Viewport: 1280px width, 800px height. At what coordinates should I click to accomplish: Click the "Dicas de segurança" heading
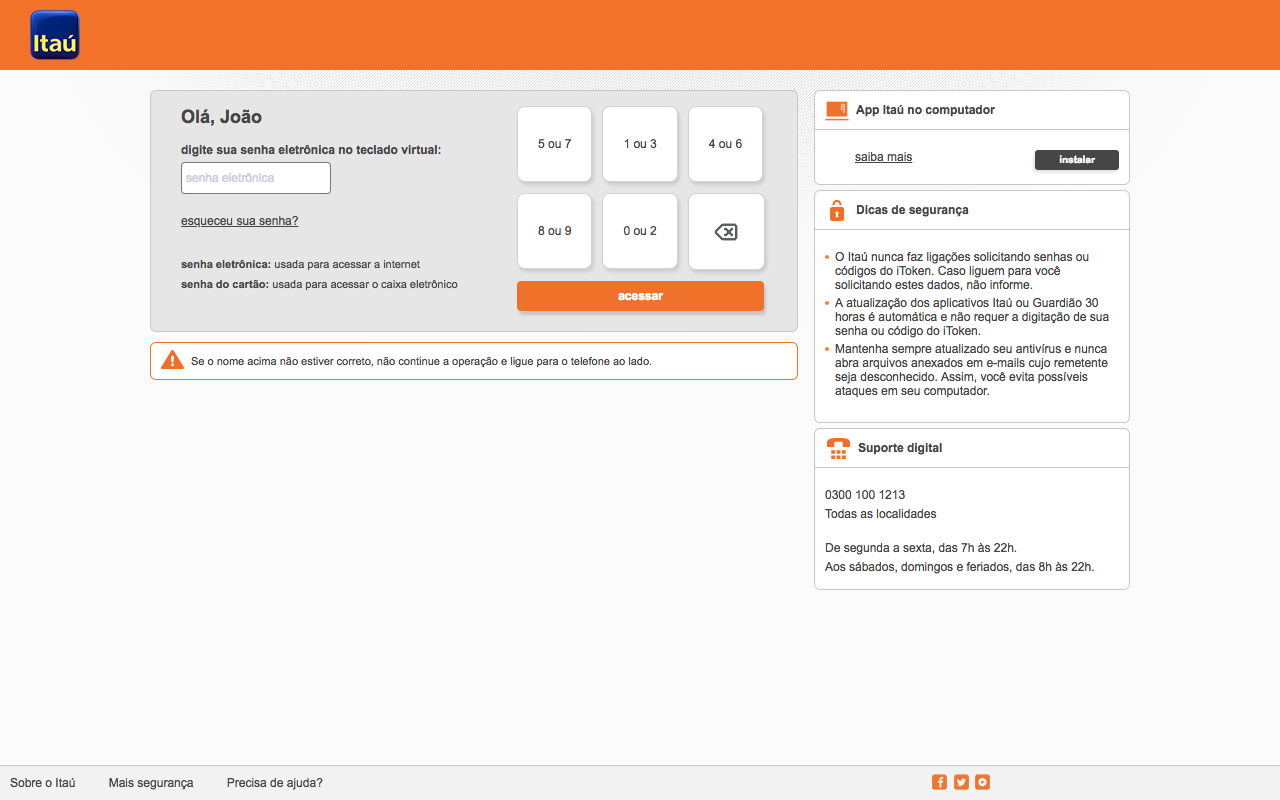(x=912, y=210)
